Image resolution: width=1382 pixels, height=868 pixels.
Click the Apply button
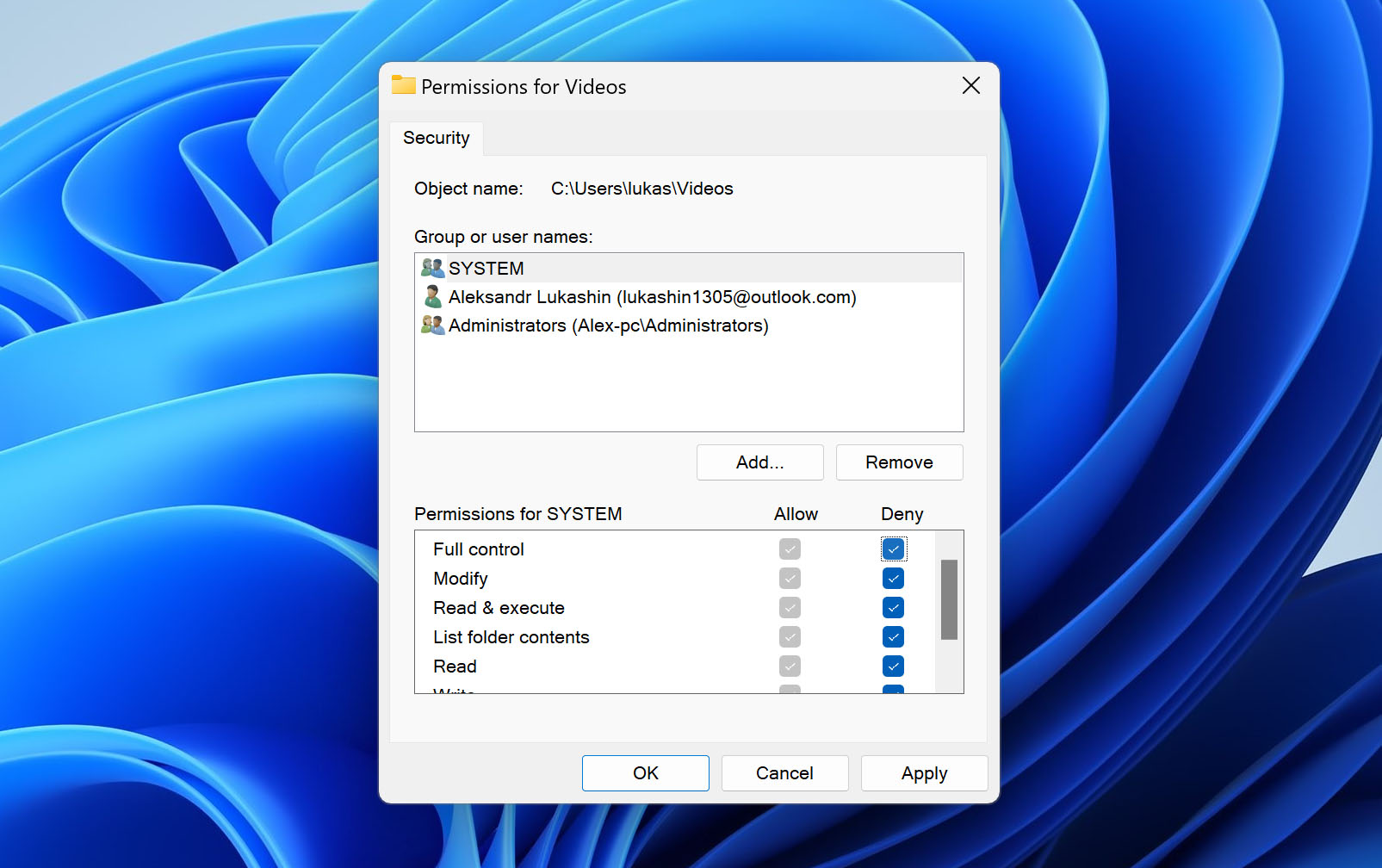(924, 773)
